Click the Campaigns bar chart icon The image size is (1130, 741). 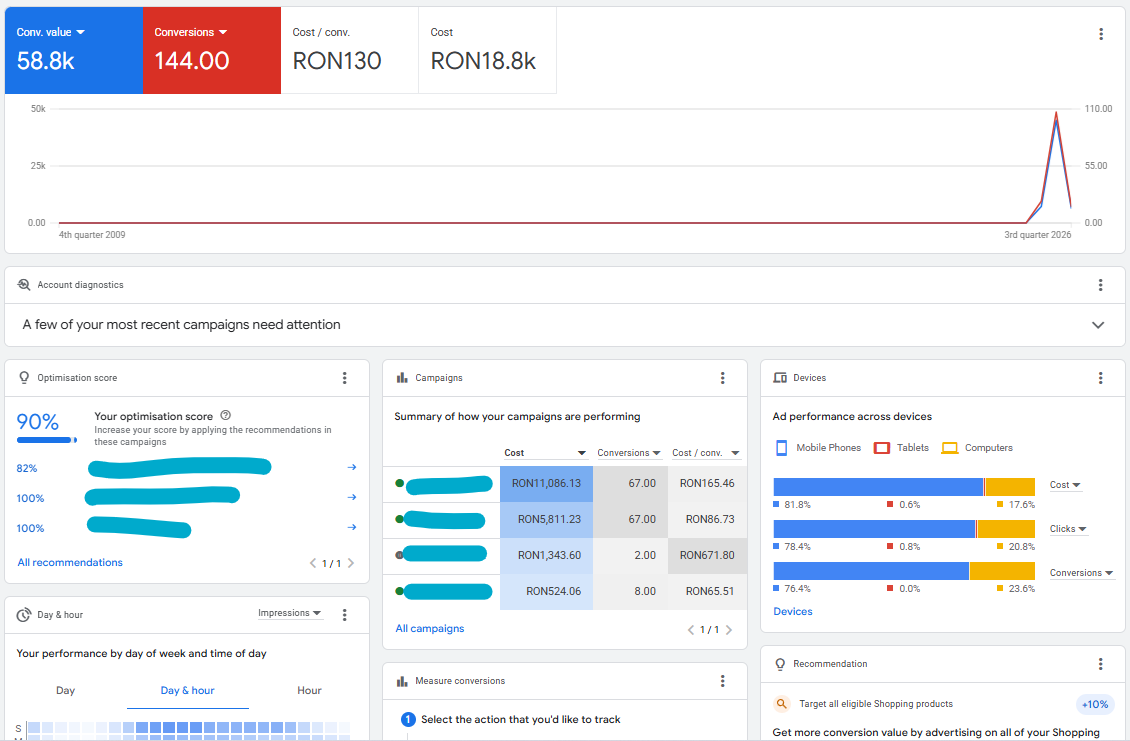[402, 378]
